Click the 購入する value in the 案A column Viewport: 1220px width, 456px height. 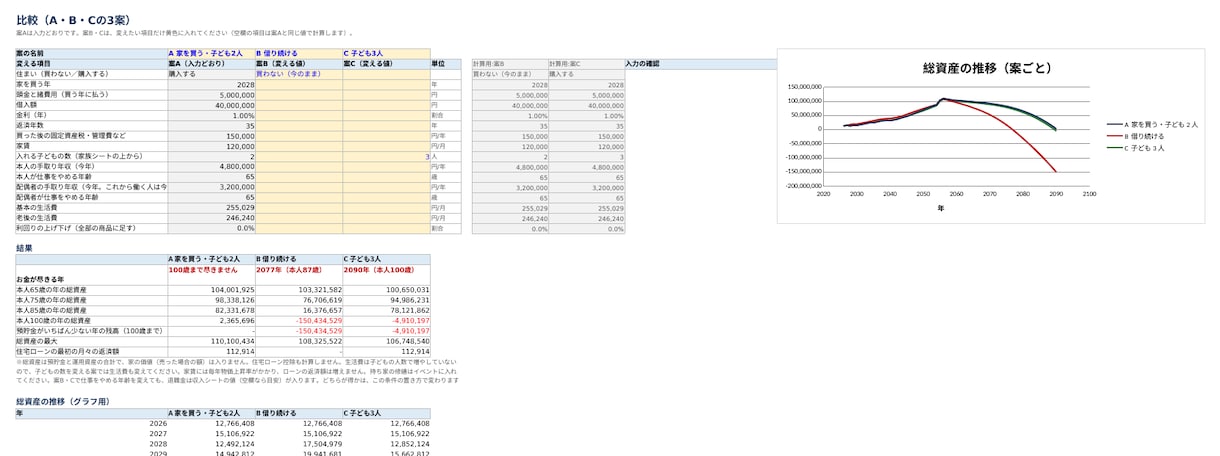point(211,74)
